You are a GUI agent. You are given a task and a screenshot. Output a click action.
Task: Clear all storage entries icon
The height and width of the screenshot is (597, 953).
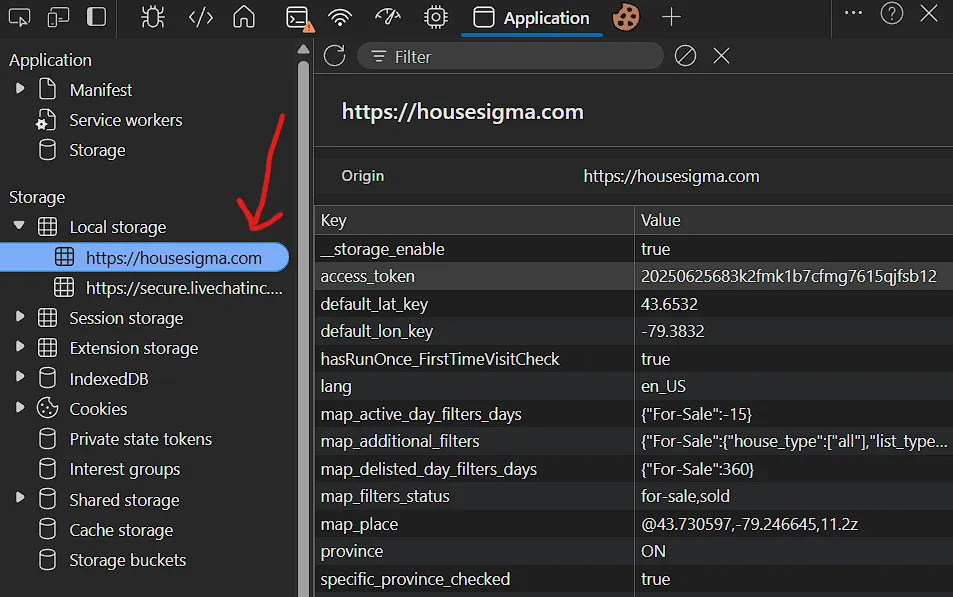point(685,56)
